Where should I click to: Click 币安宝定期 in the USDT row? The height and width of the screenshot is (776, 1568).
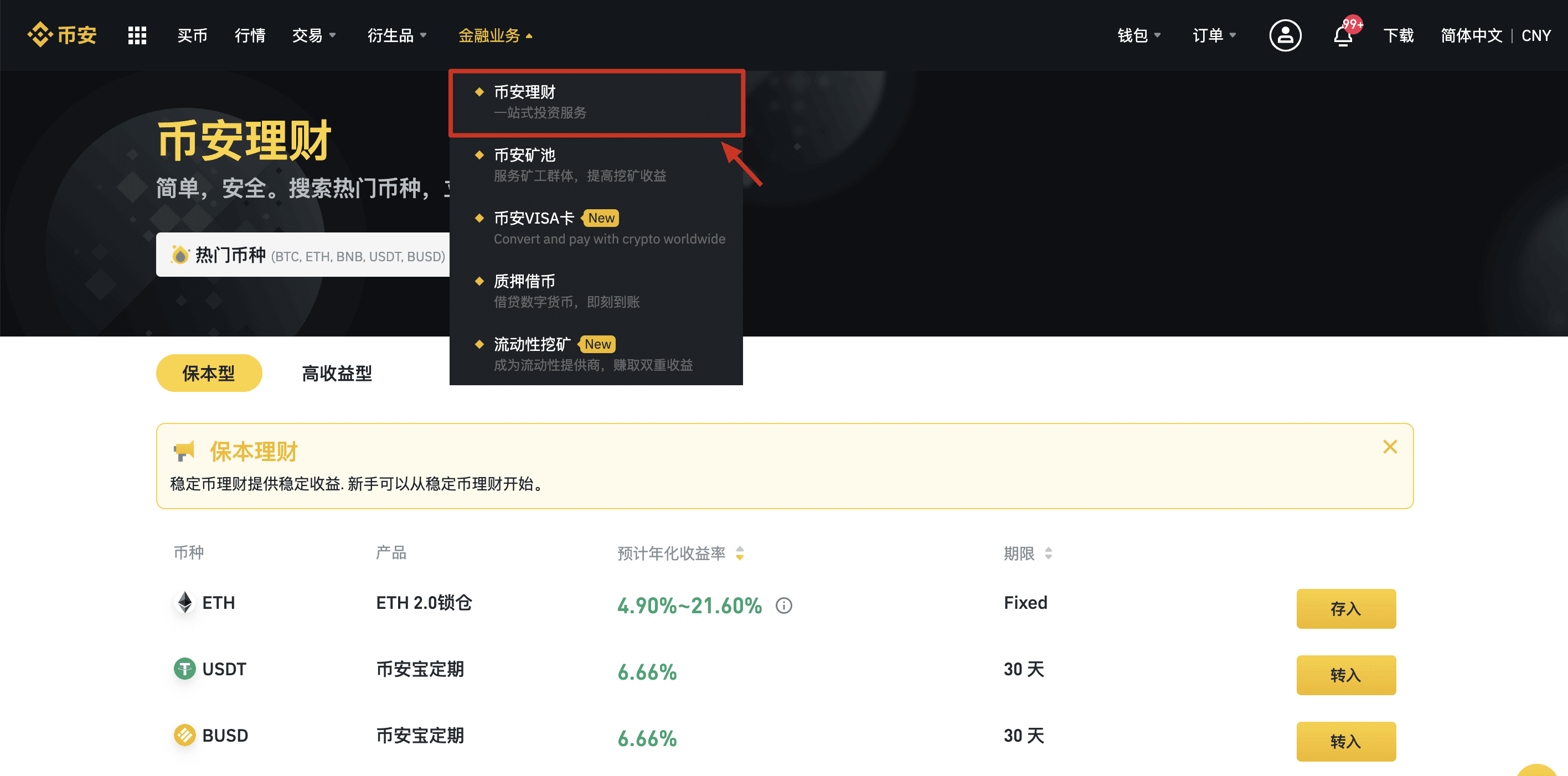pyautogui.click(x=420, y=669)
